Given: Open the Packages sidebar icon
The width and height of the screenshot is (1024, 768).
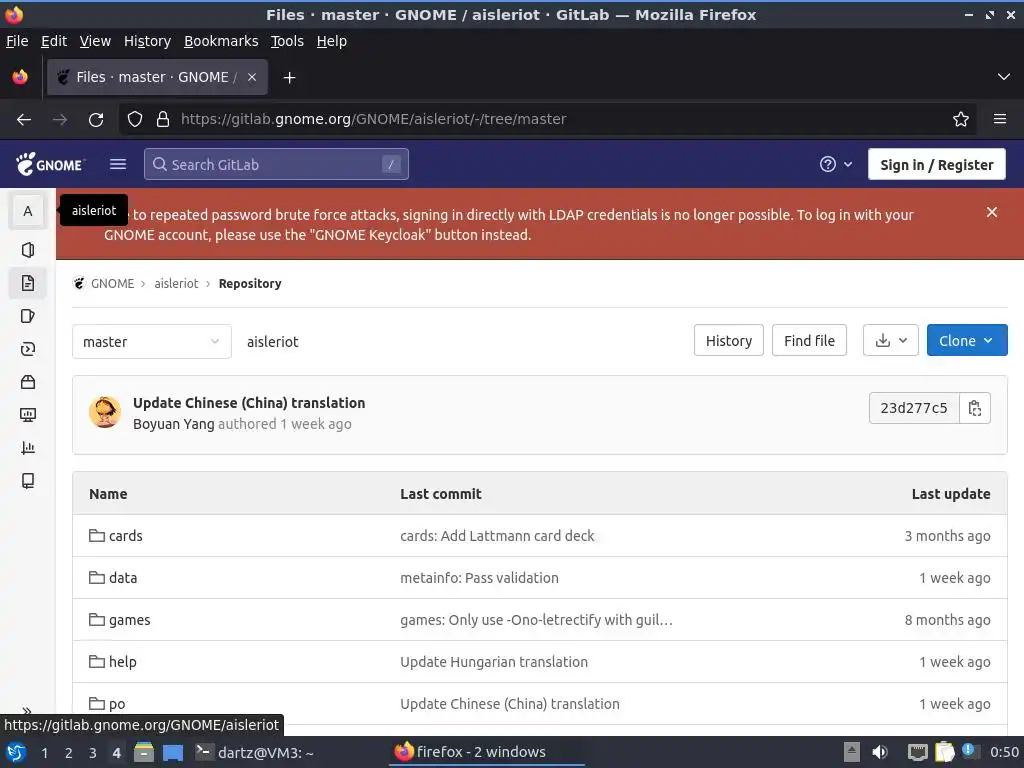Looking at the screenshot, I should pyautogui.click(x=27, y=382).
